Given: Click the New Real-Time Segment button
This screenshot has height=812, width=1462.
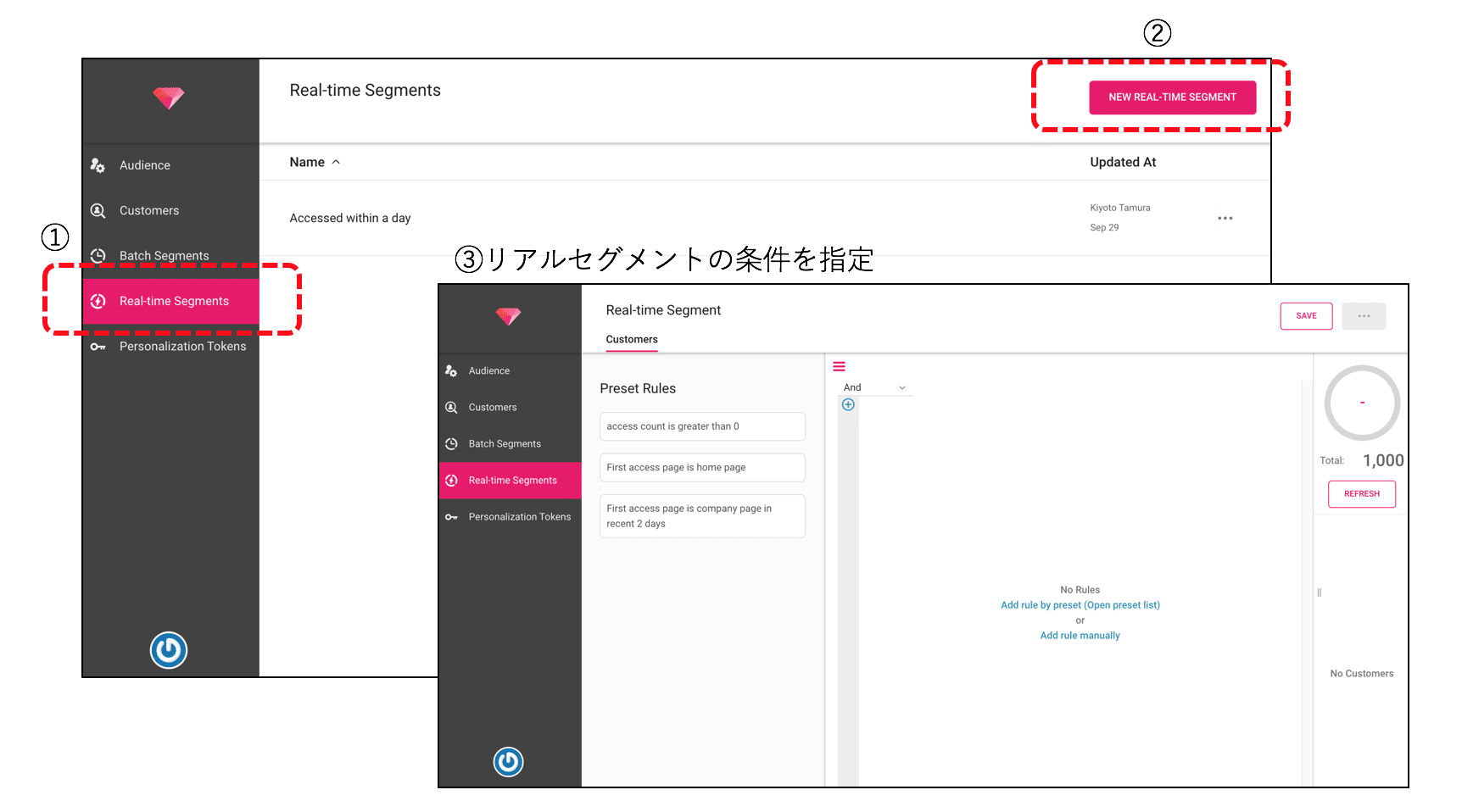Looking at the screenshot, I should 1172,97.
